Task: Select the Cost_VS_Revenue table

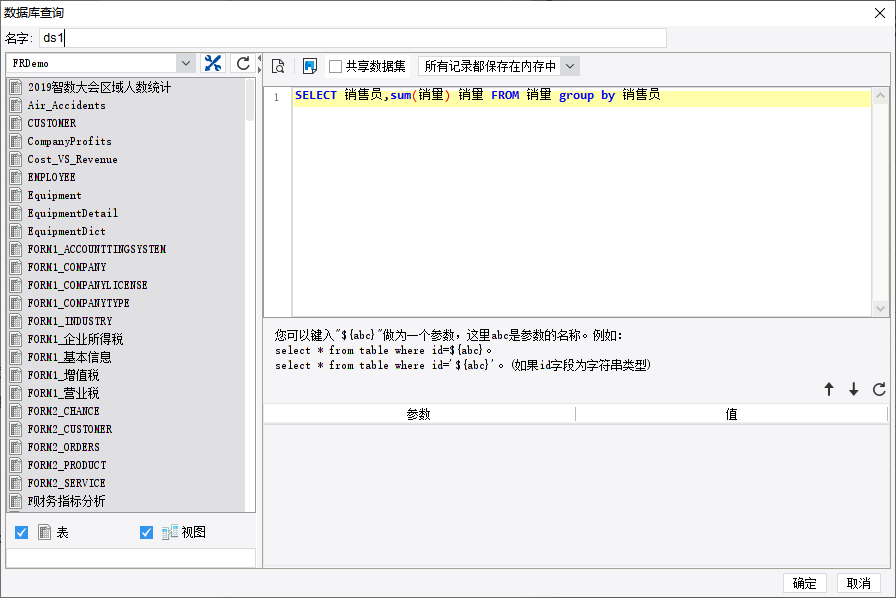Action: point(72,159)
